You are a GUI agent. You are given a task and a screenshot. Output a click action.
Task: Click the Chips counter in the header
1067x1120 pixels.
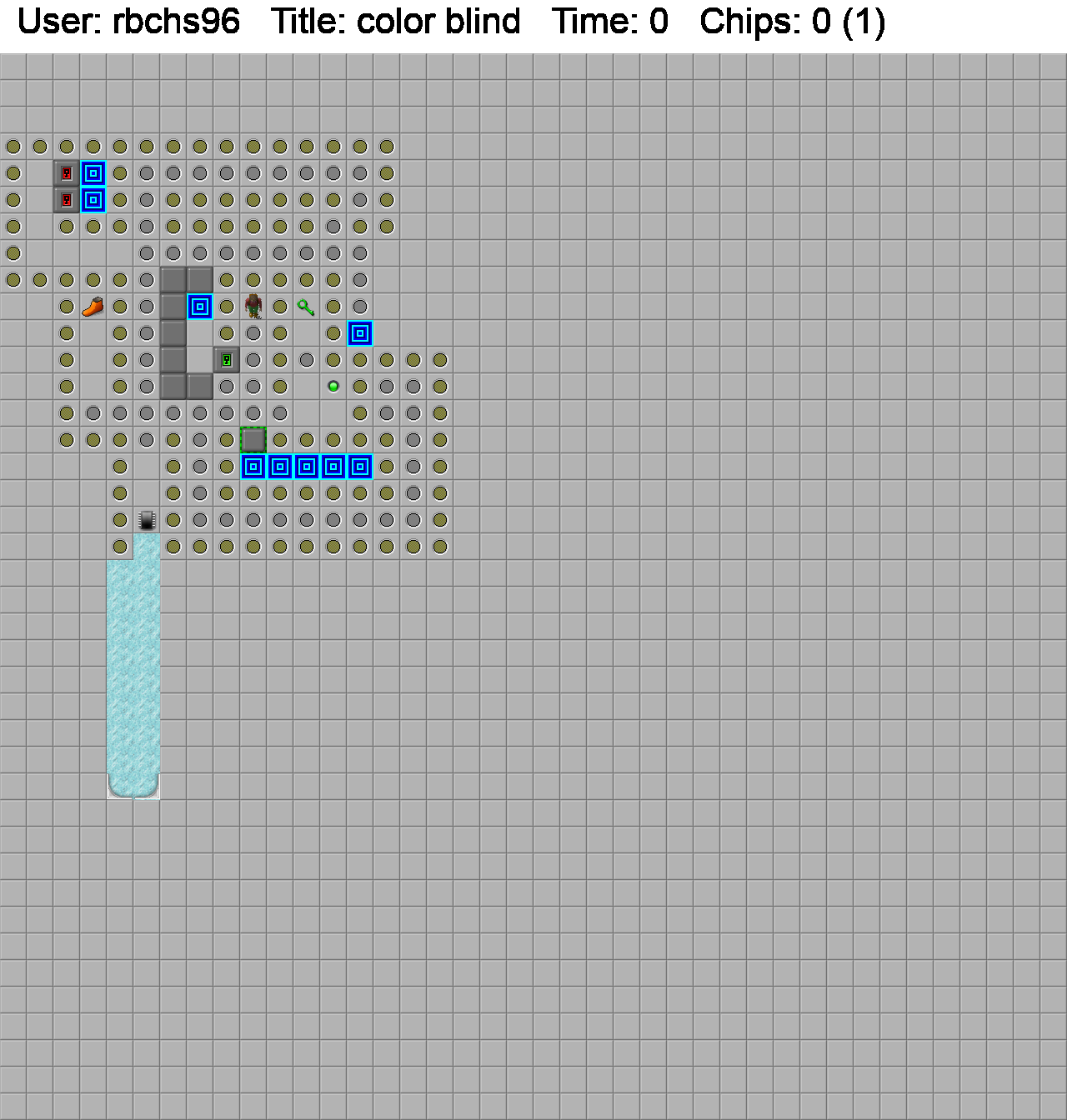[792, 22]
